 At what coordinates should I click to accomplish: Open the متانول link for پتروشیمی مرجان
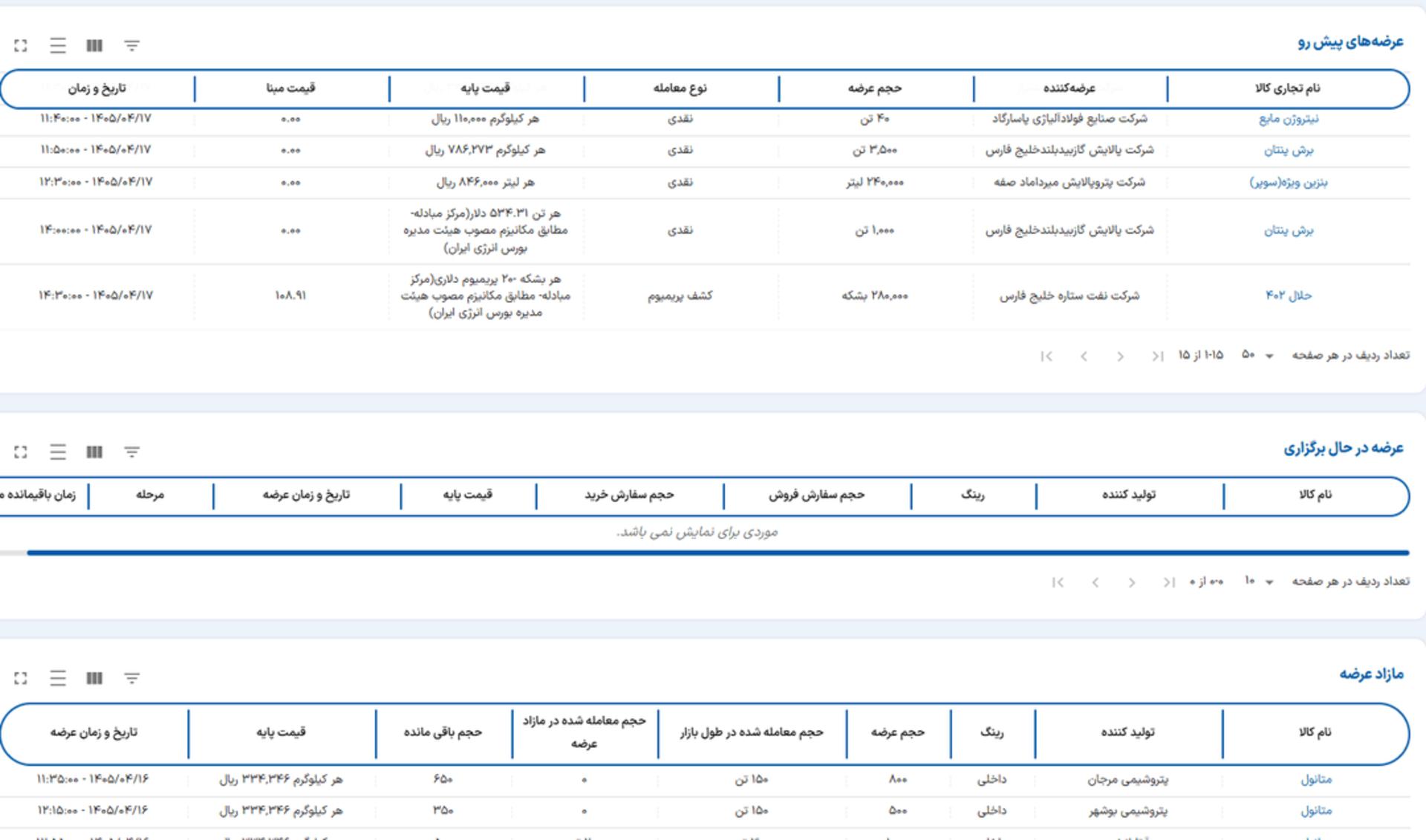pyautogui.click(x=1316, y=779)
